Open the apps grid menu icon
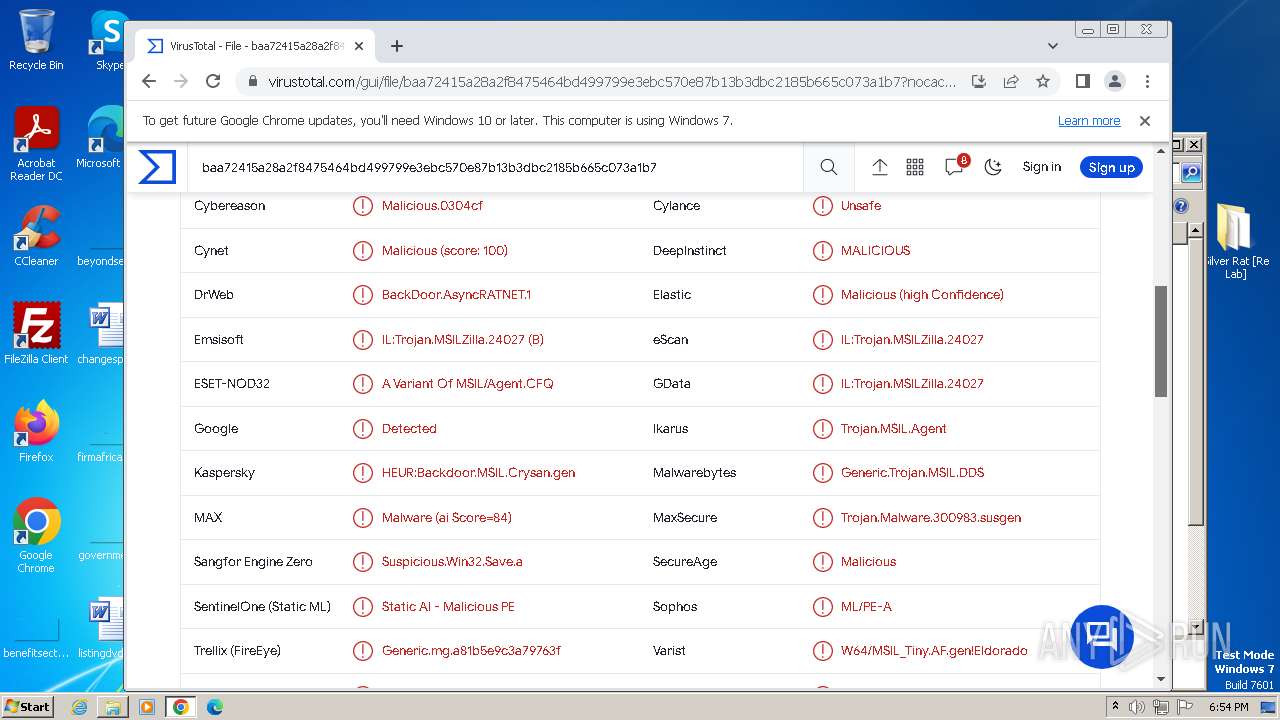The width and height of the screenshot is (1280, 720). [x=915, y=167]
